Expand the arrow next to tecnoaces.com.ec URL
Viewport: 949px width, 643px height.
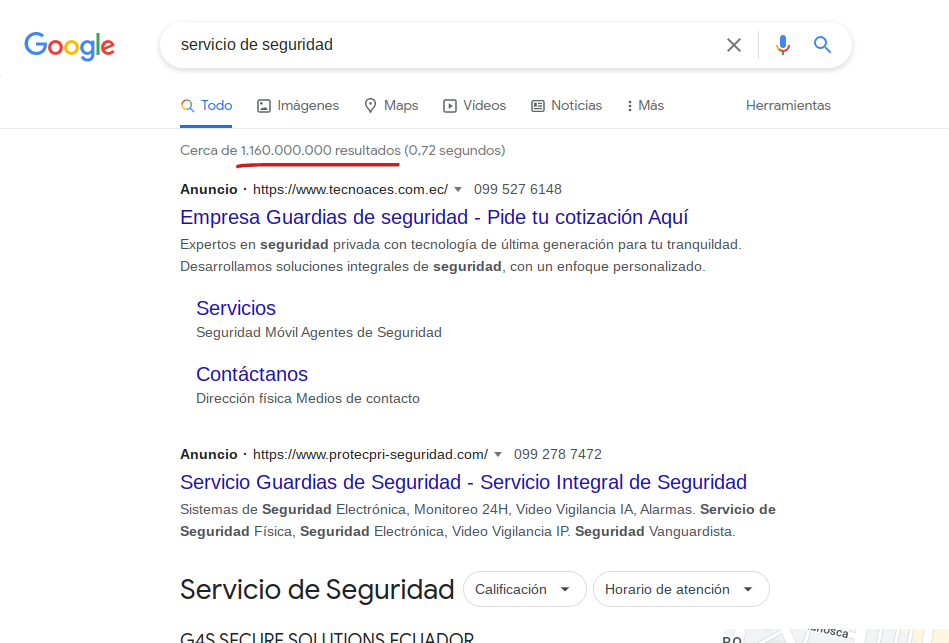click(x=458, y=190)
